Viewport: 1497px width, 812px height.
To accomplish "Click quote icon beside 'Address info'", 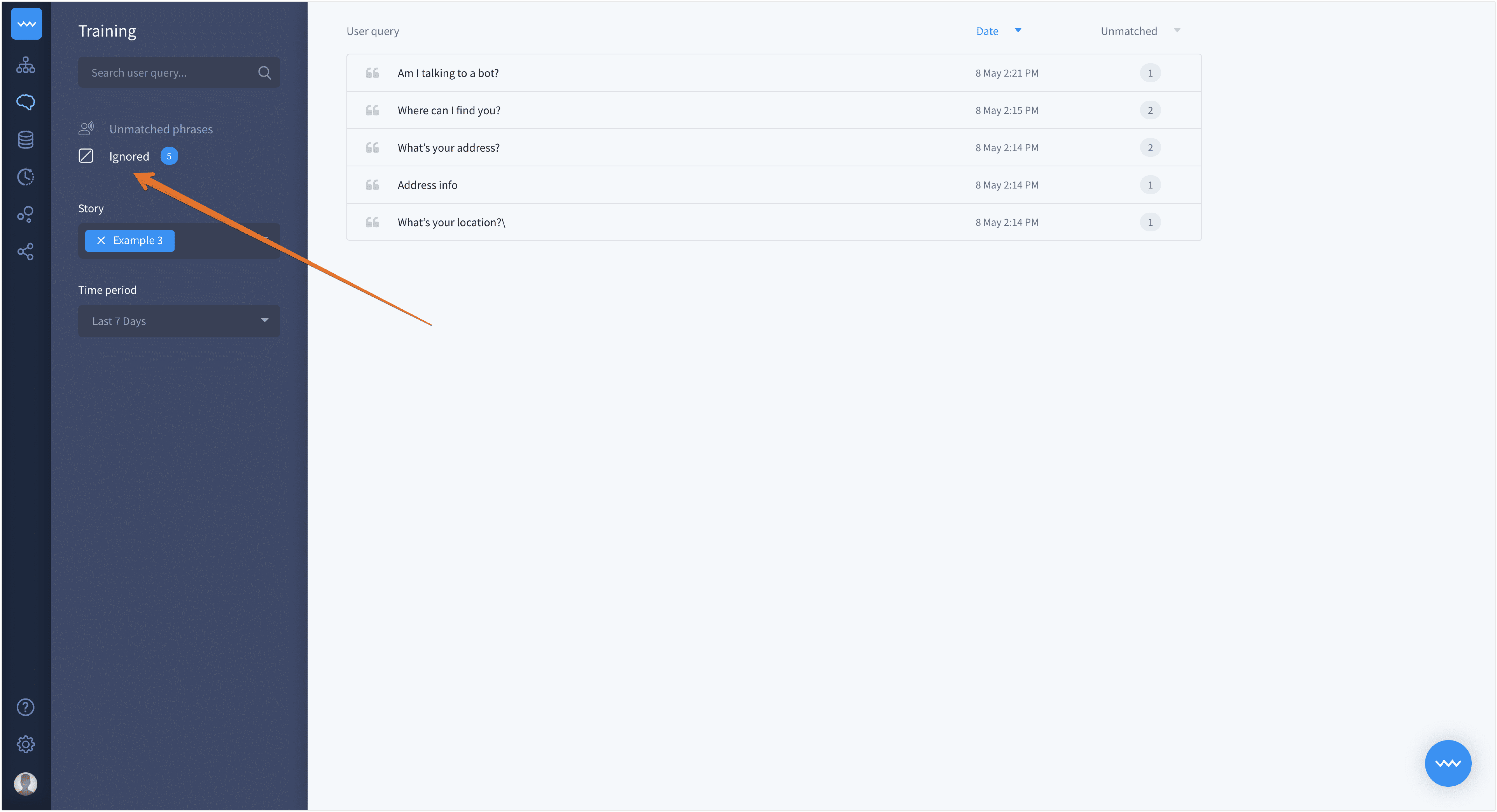I will tap(373, 185).
